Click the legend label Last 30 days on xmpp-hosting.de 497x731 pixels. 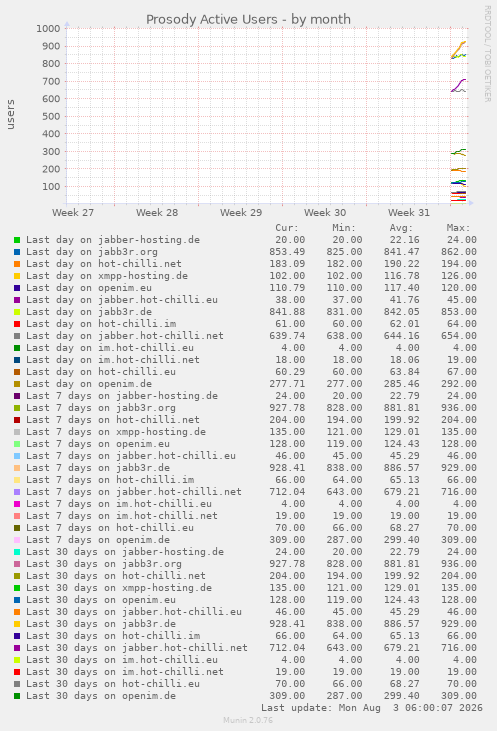click(119, 588)
